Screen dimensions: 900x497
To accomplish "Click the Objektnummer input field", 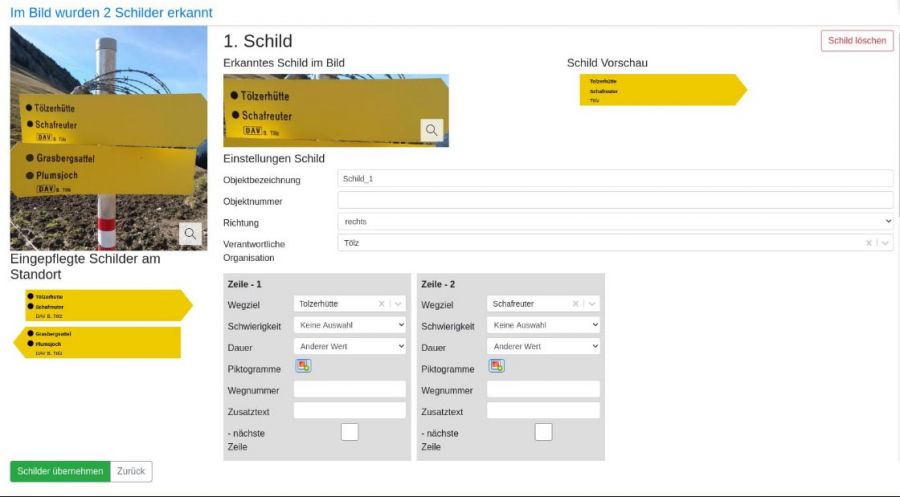I will coord(615,200).
